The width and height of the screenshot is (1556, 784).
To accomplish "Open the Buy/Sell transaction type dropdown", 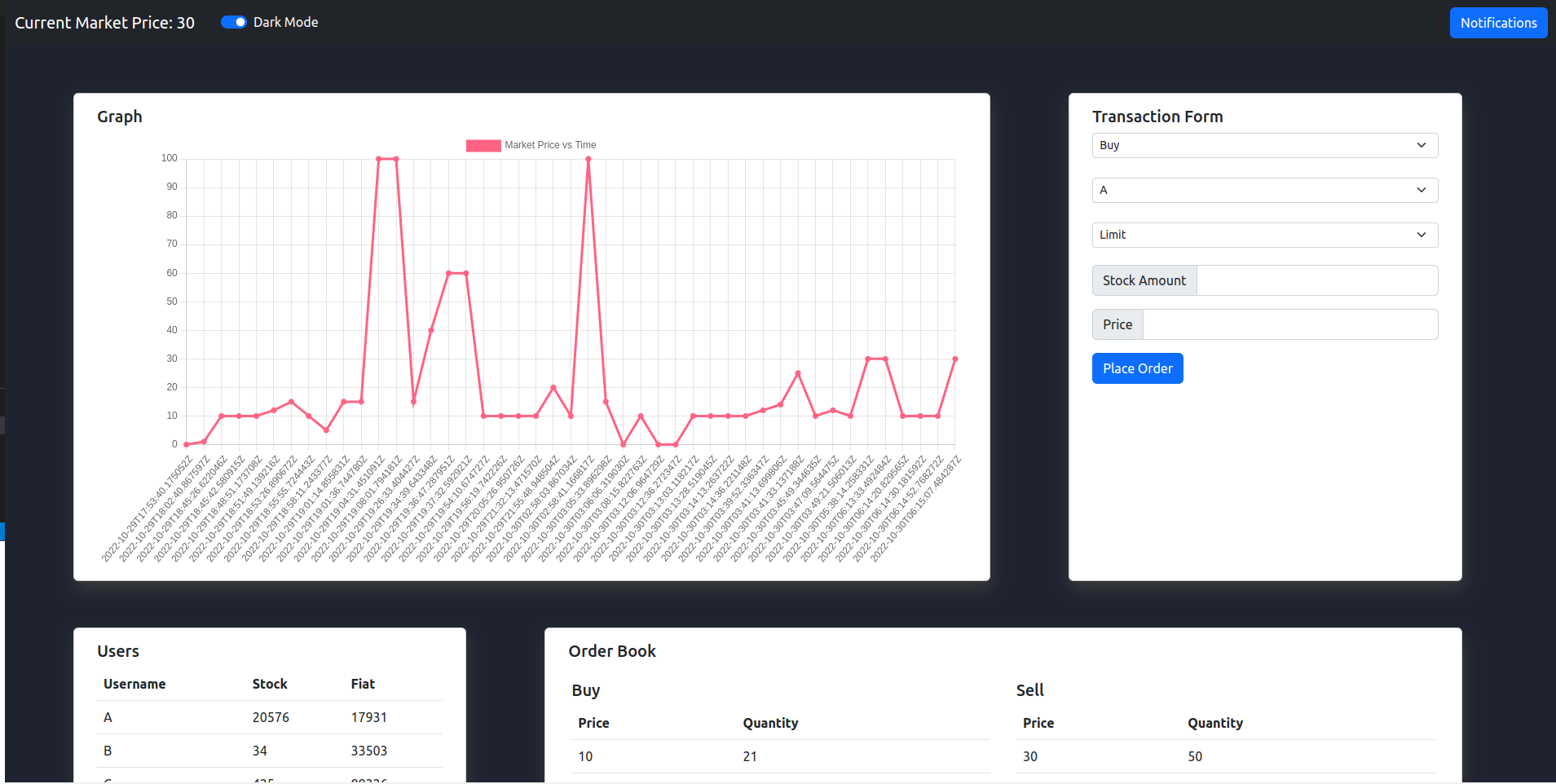I will point(1263,145).
